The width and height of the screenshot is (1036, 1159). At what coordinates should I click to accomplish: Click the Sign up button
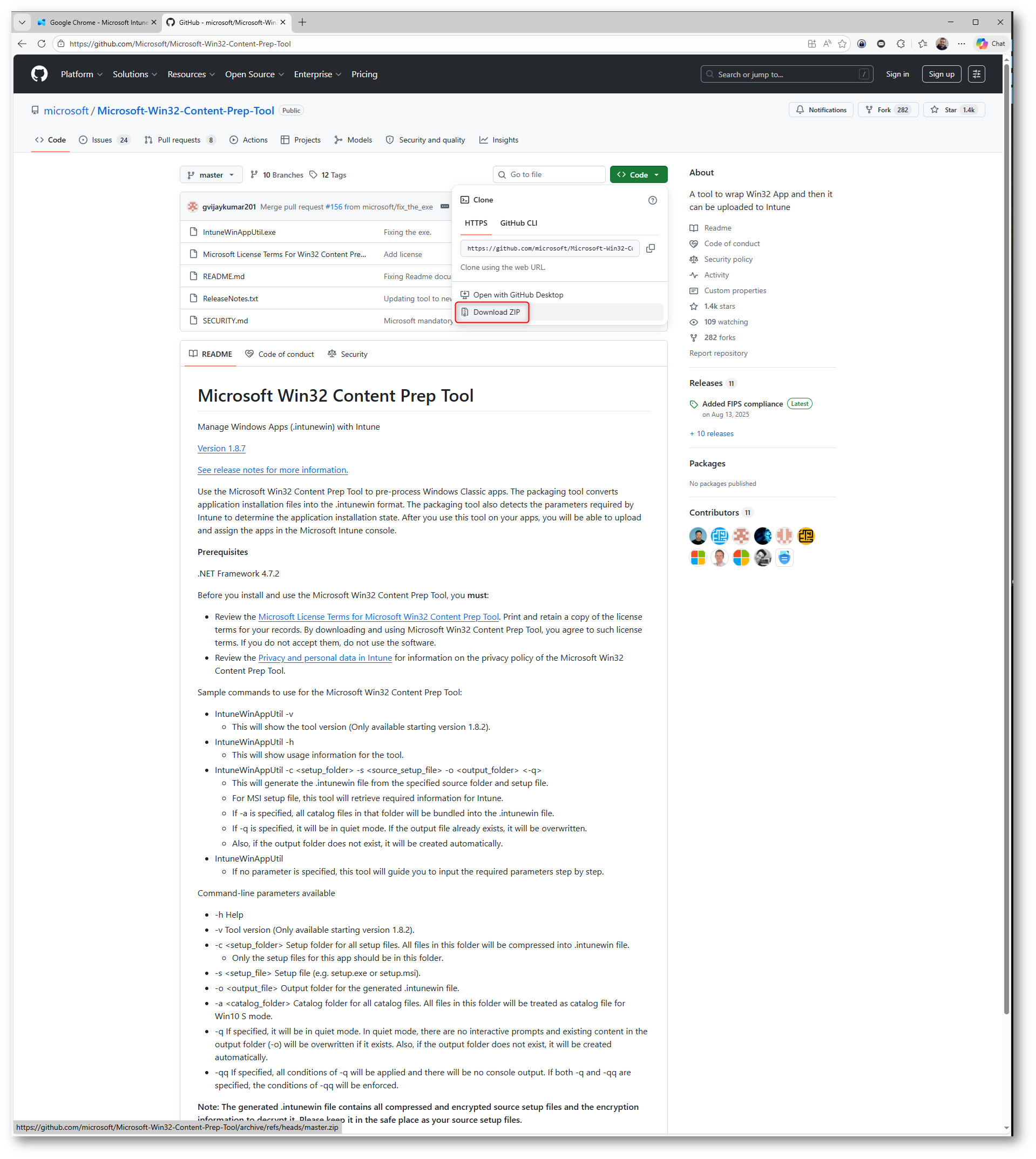[x=941, y=74]
